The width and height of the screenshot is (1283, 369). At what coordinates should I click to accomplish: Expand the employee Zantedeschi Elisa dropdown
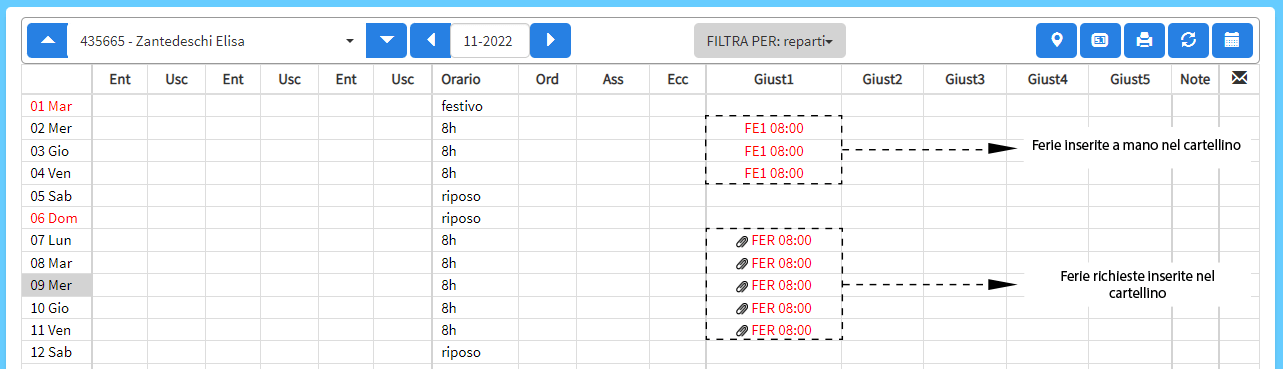coord(216,41)
